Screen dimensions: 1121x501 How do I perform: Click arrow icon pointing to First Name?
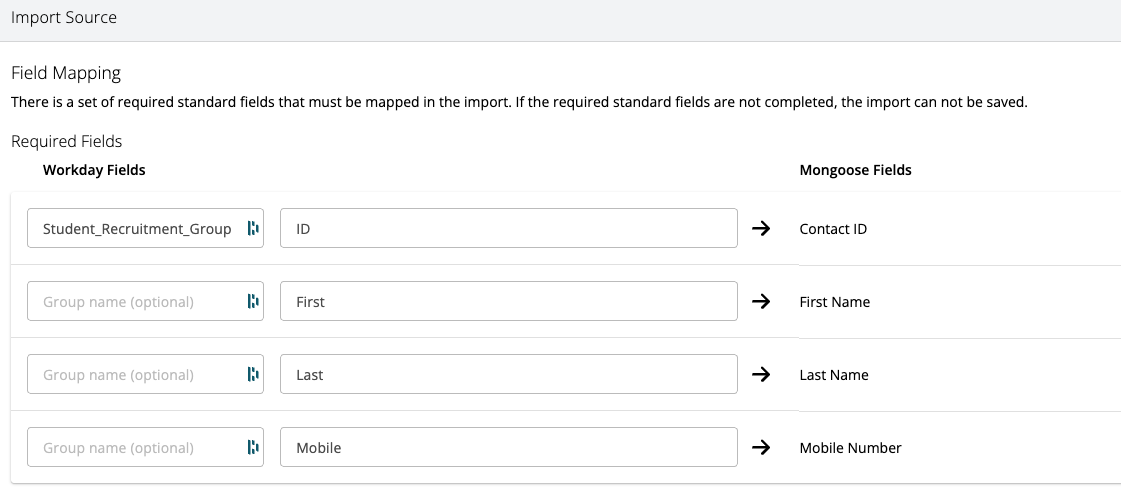(x=761, y=302)
